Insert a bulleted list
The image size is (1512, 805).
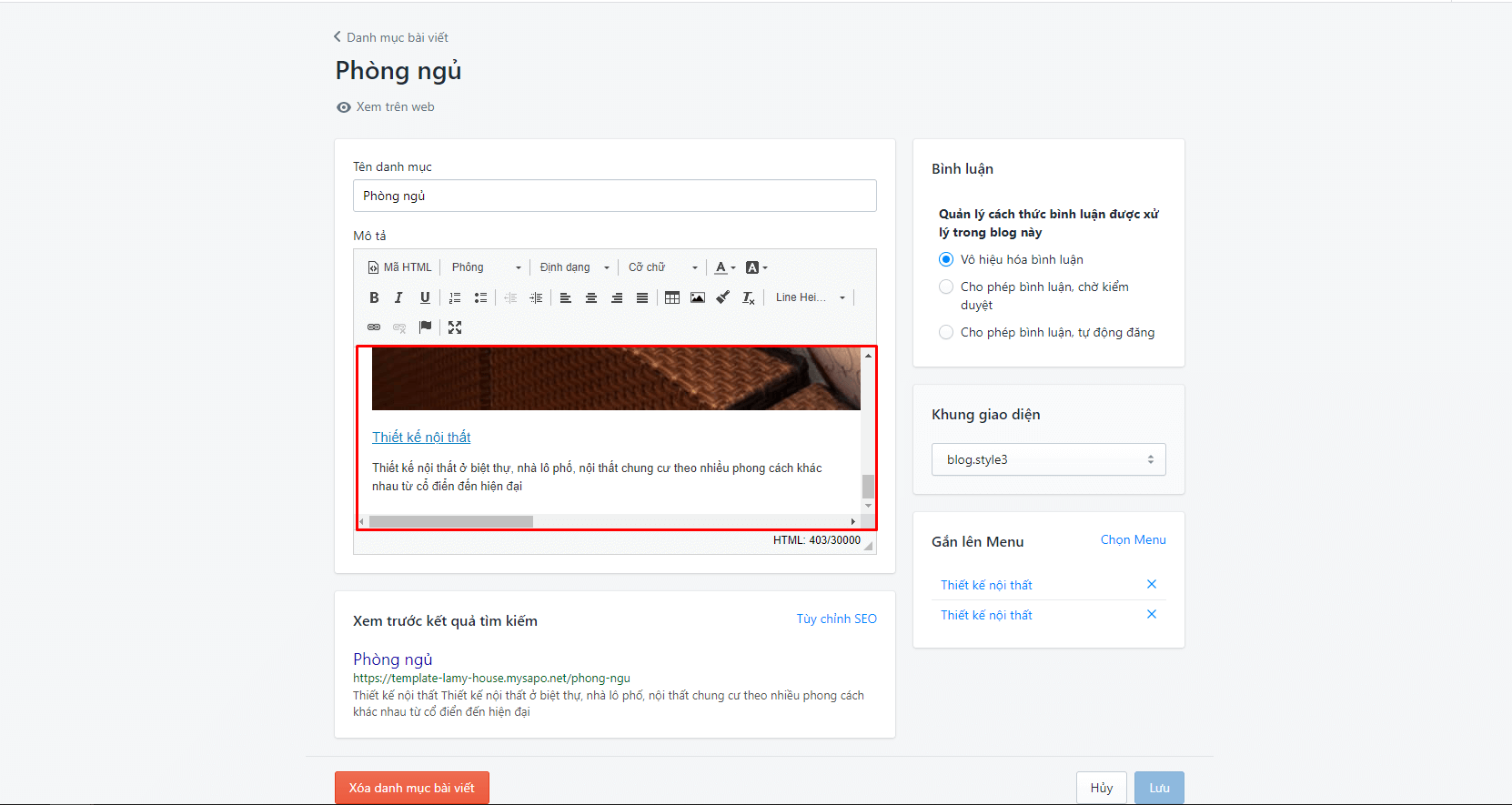coord(480,297)
